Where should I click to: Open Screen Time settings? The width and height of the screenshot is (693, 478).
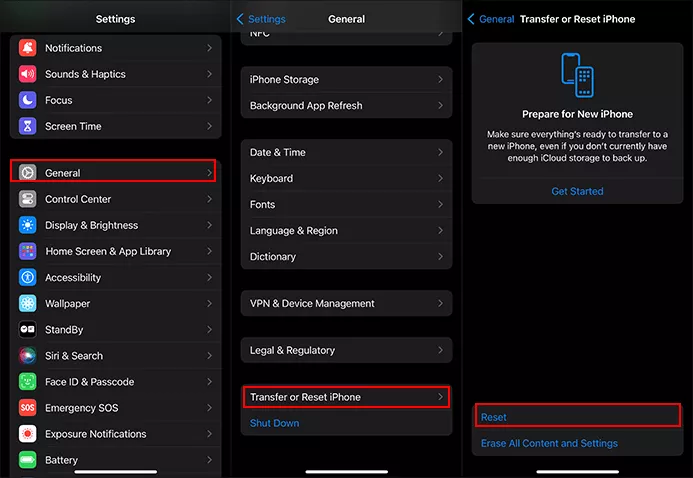(x=115, y=126)
